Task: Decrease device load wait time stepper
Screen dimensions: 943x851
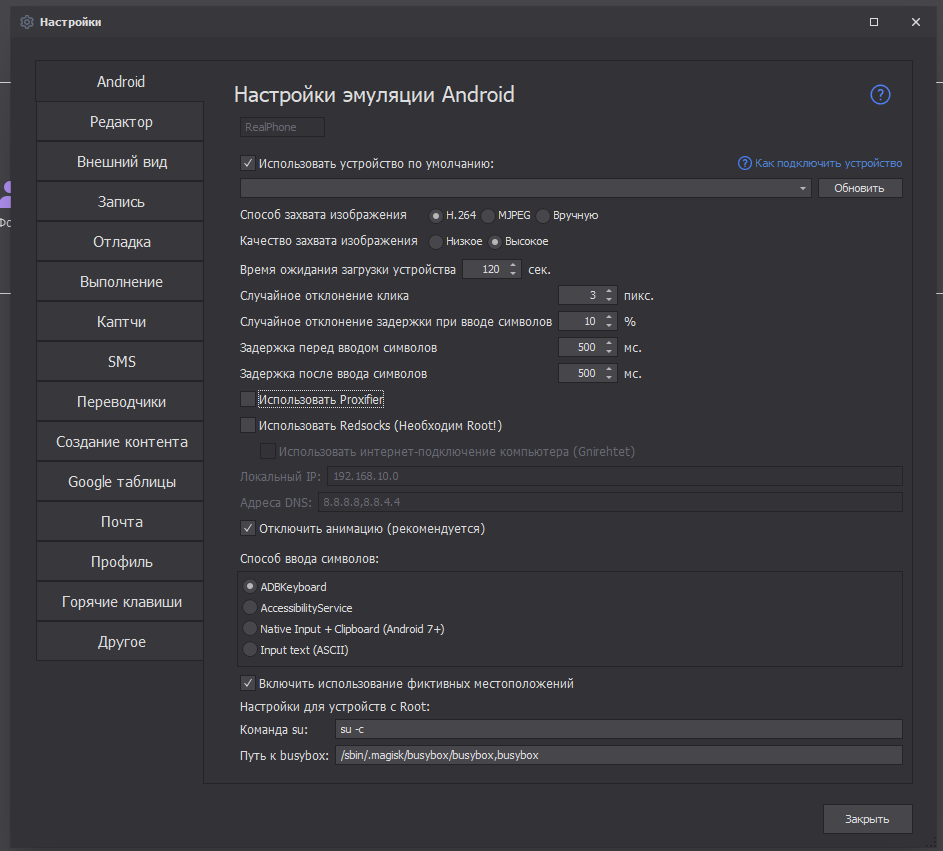Action: click(513, 274)
